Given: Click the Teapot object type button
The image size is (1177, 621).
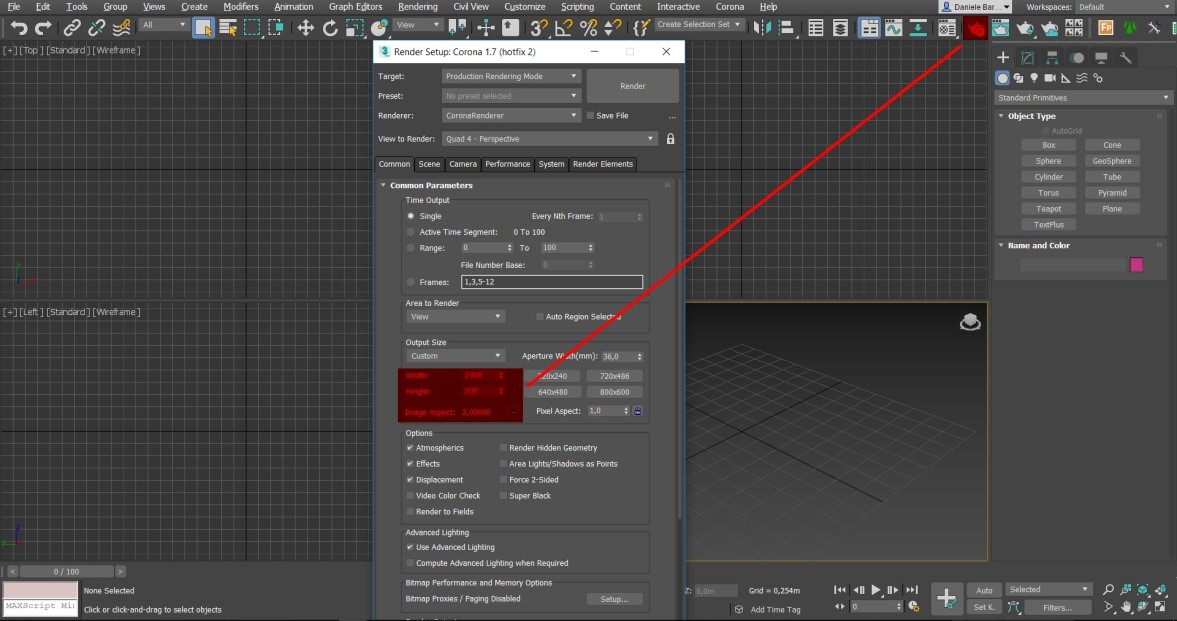Looking at the screenshot, I should tap(1048, 209).
